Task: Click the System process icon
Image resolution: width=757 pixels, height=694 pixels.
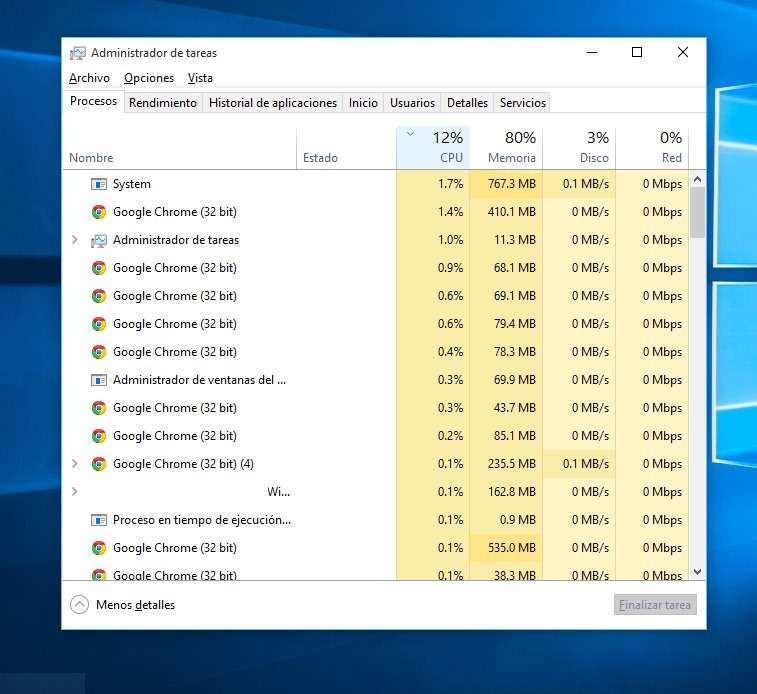Action: click(99, 184)
